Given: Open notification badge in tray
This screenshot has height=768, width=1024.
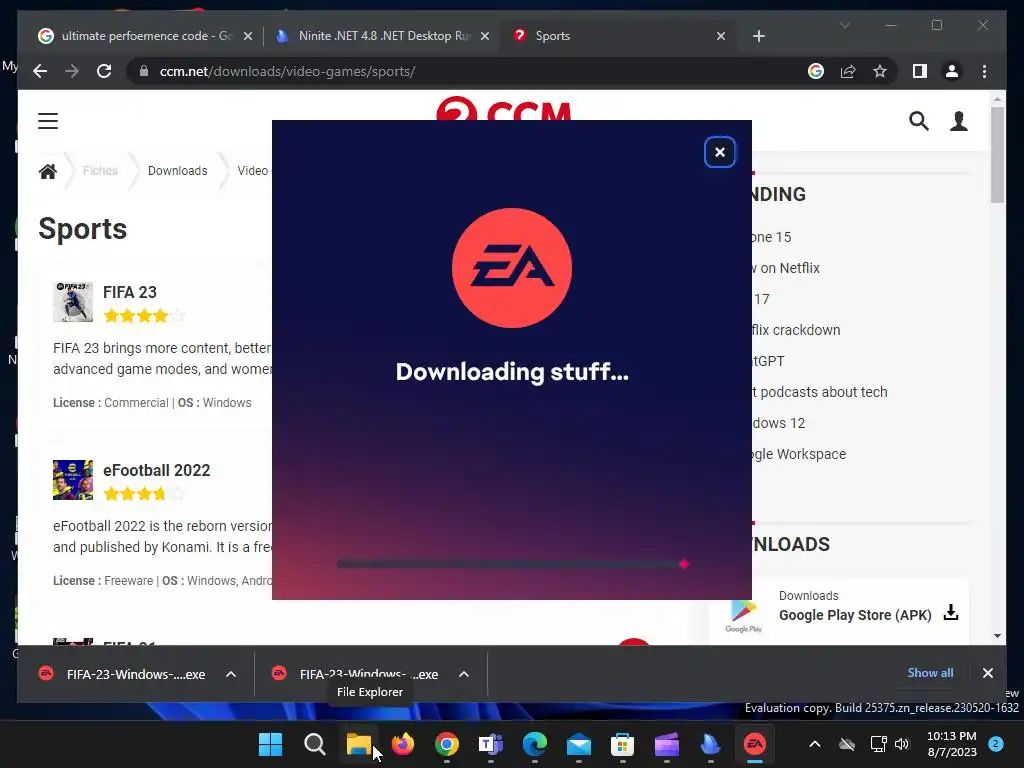Looking at the screenshot, I should (996, 744).
